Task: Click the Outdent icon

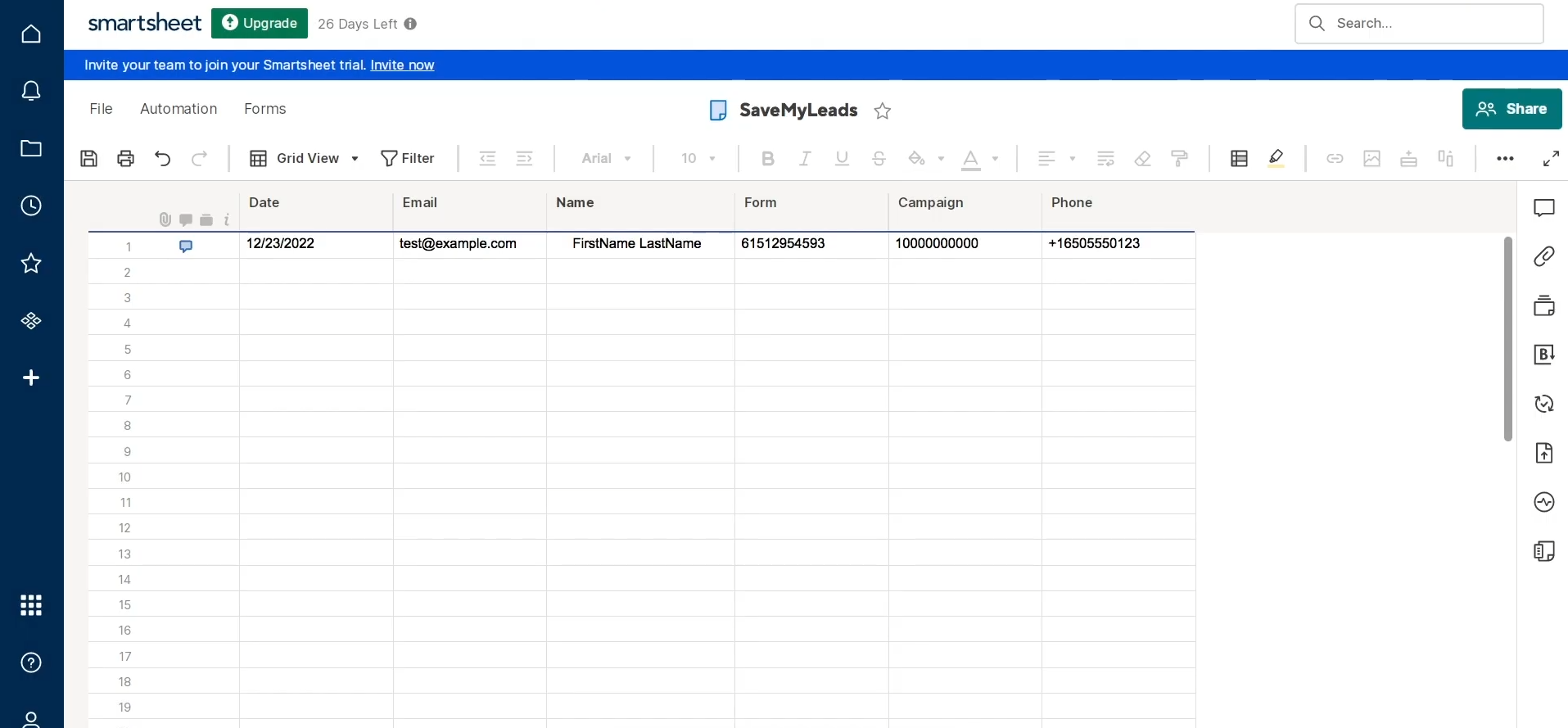Action: (487, 158)
